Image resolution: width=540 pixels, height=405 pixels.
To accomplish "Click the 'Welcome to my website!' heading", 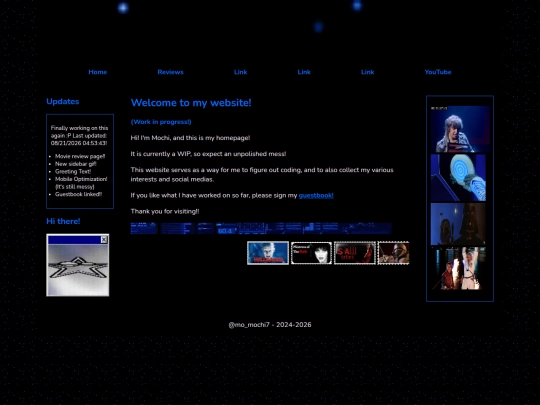I will (191, 103).
